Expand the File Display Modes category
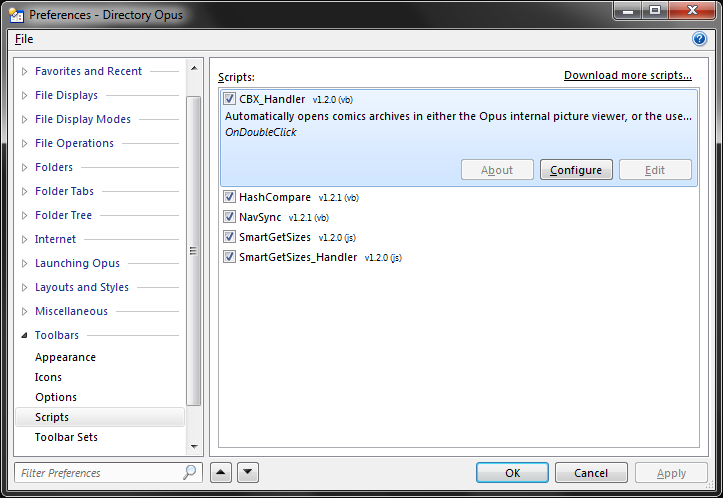The width and height of the screenshot is (723, 498). pos(24,119)
